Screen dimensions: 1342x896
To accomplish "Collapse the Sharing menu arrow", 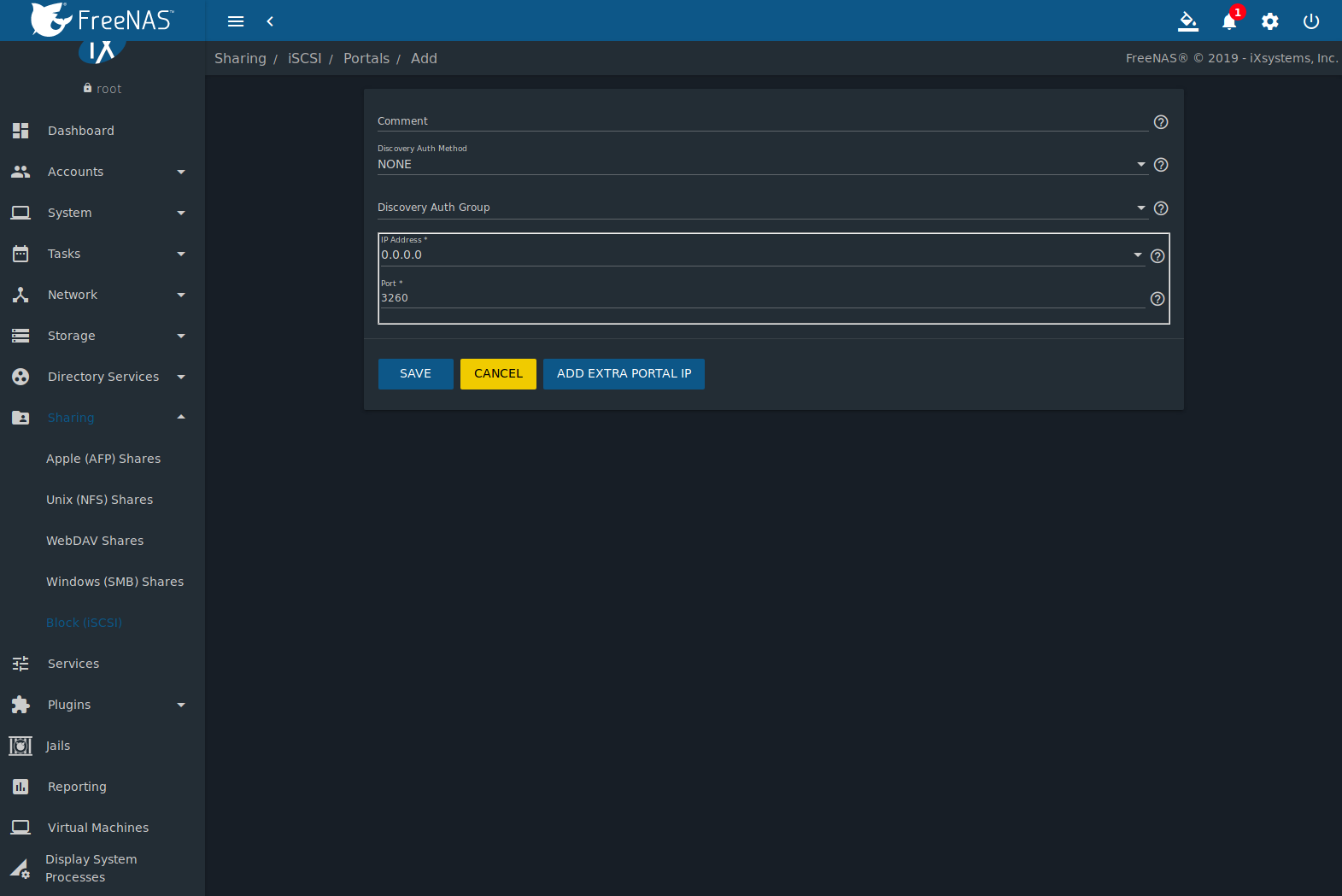I will click(x=181, y=417).
